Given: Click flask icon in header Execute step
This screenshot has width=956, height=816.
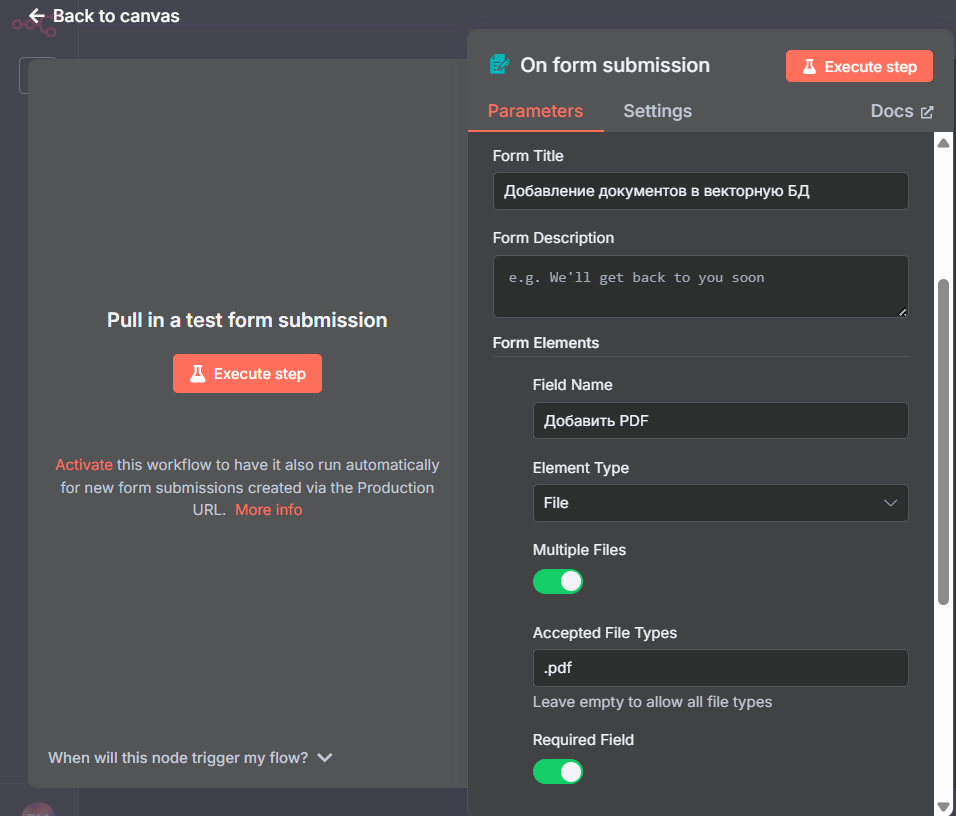Looking at the screenshot, I should [x=809, y=67].
